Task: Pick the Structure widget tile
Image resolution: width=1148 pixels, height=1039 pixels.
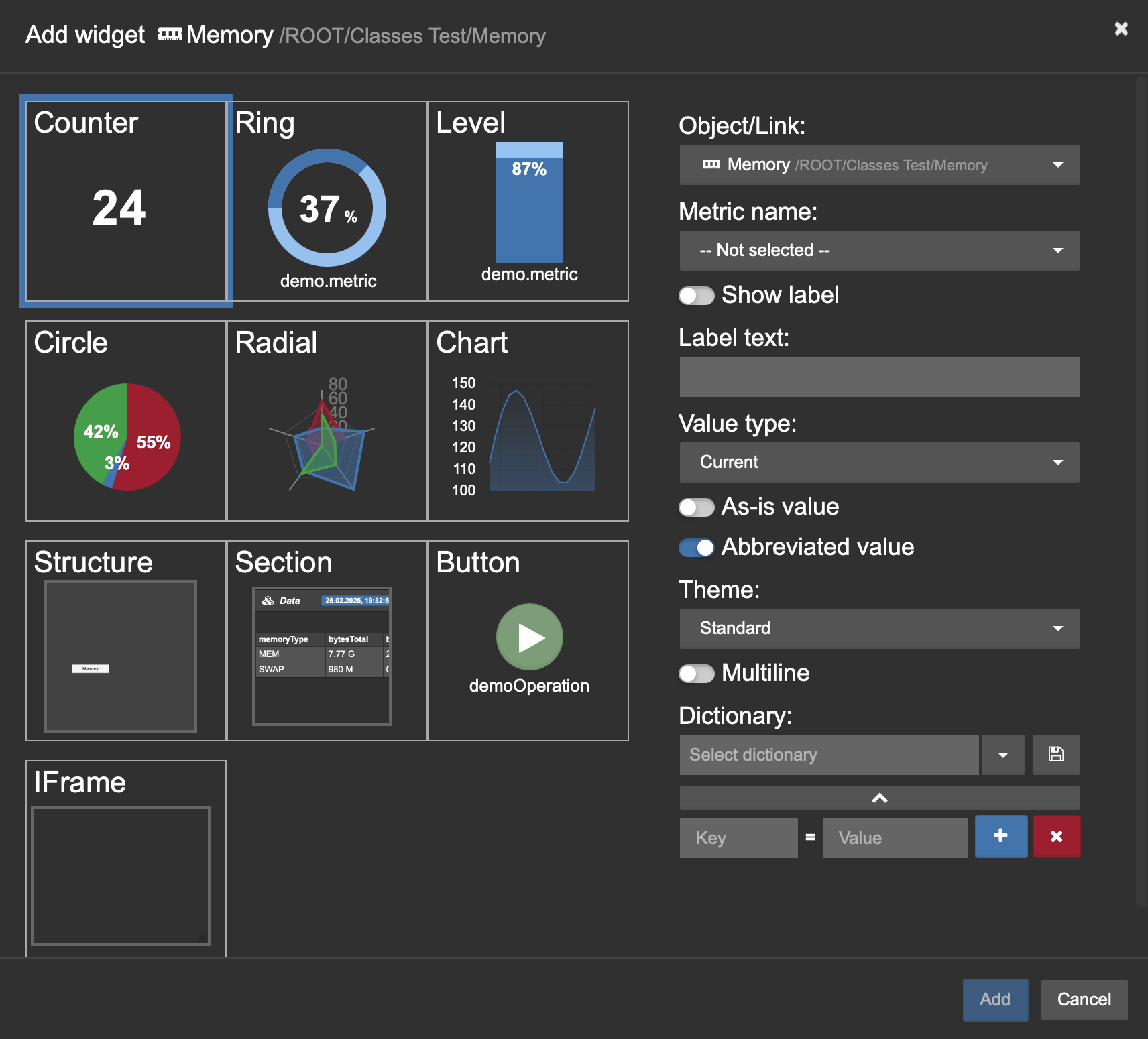Action: point(126,641)
